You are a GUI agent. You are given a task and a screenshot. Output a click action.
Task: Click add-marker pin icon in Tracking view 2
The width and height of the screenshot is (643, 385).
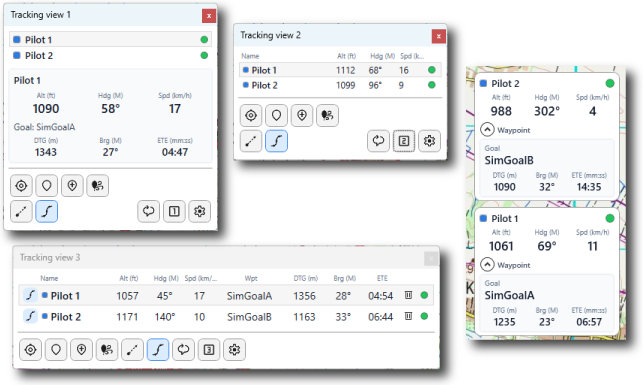tap(302, 116)
